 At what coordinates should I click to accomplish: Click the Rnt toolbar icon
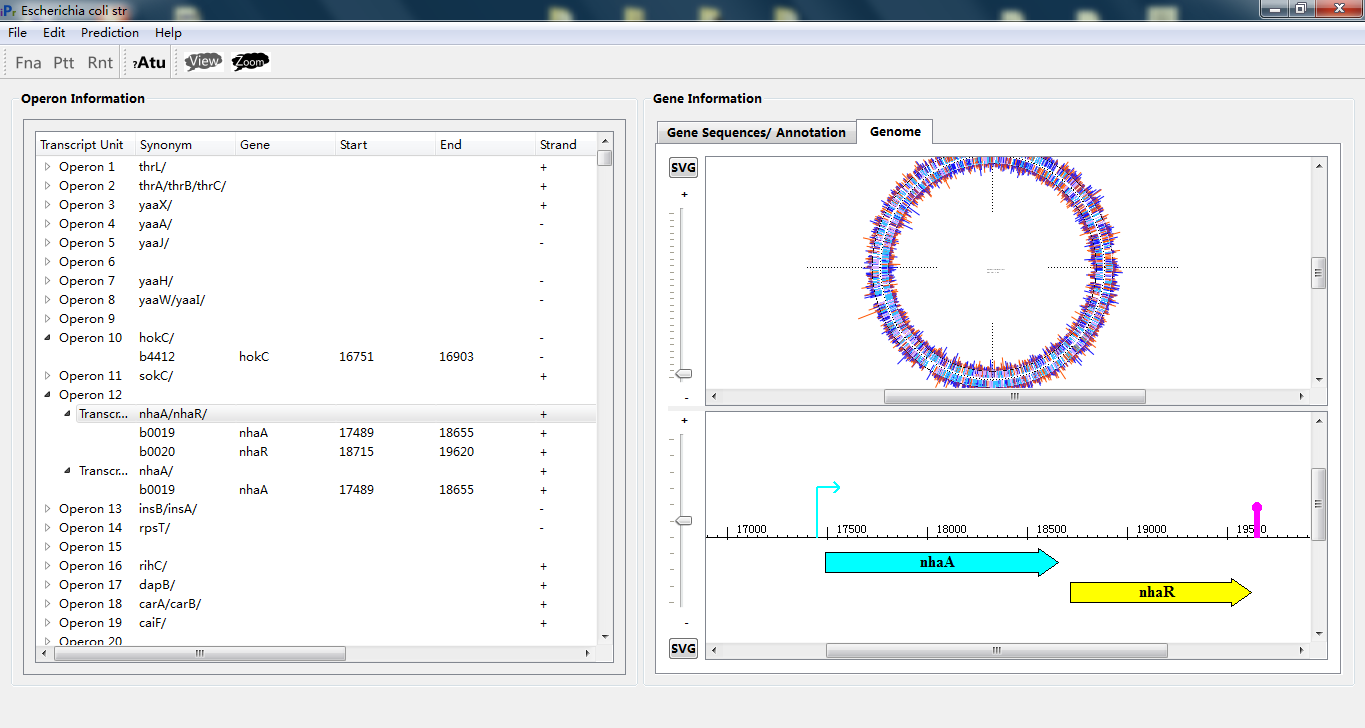[x=100, y=63]
